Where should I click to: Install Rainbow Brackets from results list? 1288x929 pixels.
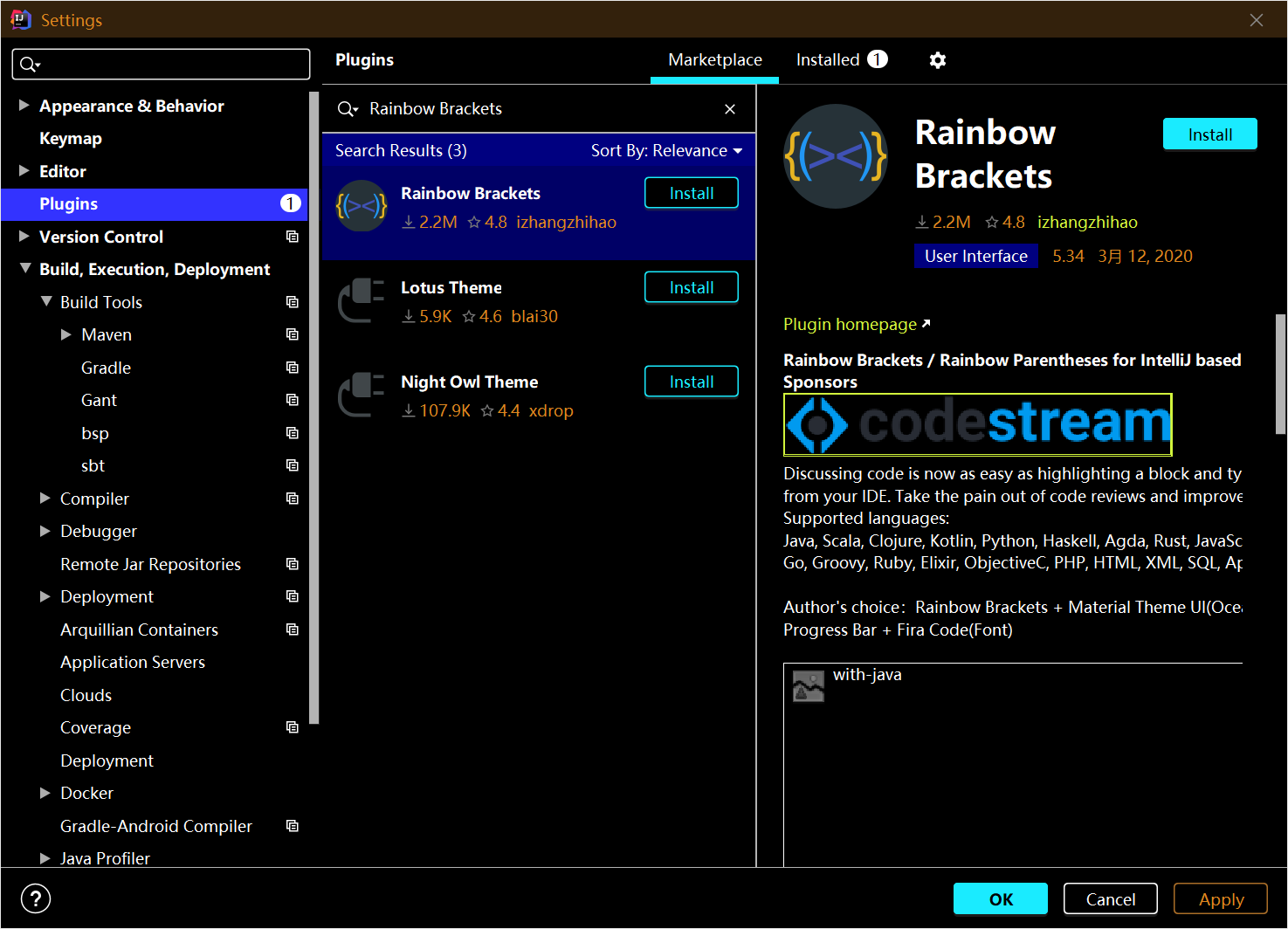tap(692, 193)
